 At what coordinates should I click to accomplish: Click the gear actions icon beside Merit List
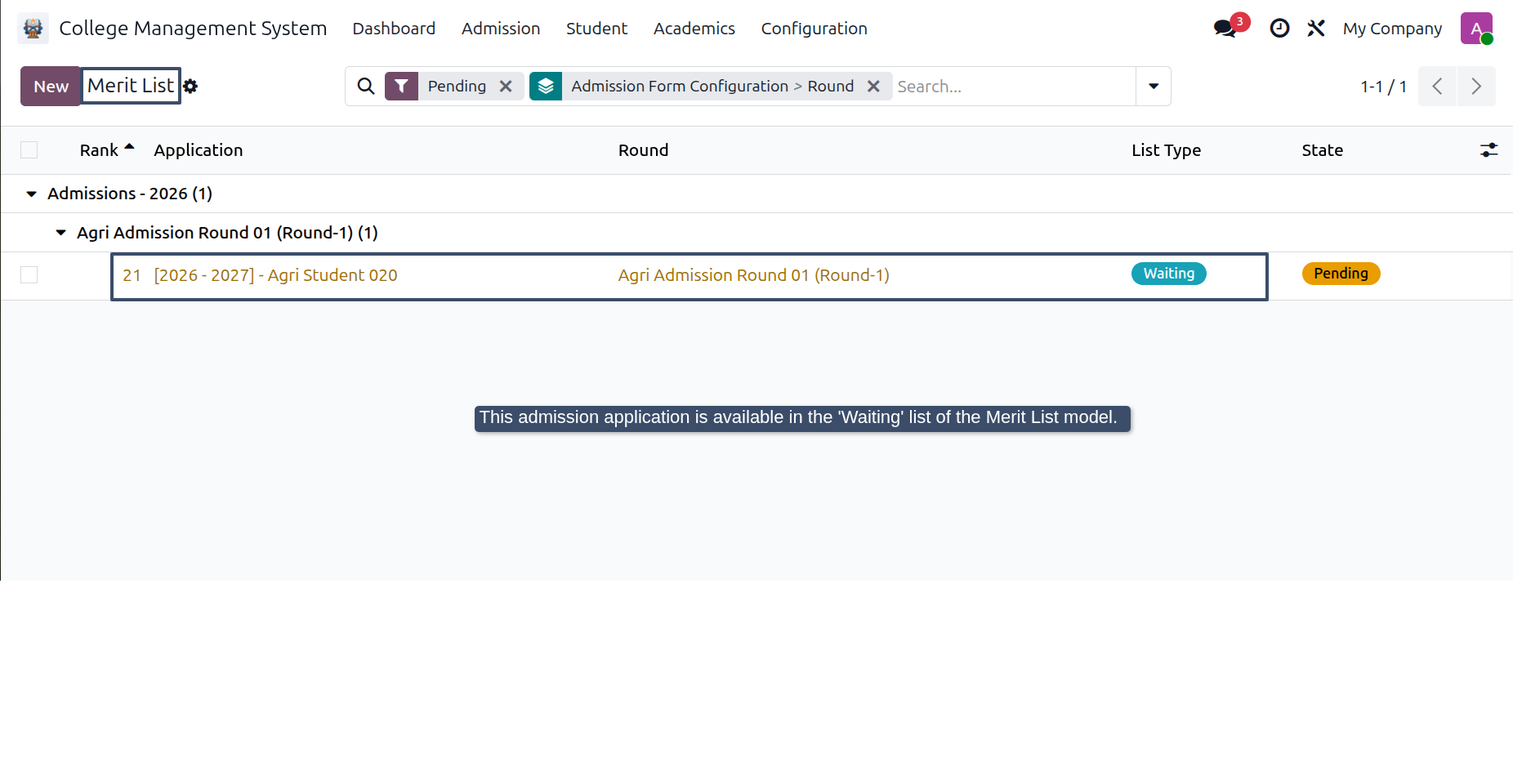(190, 87)
